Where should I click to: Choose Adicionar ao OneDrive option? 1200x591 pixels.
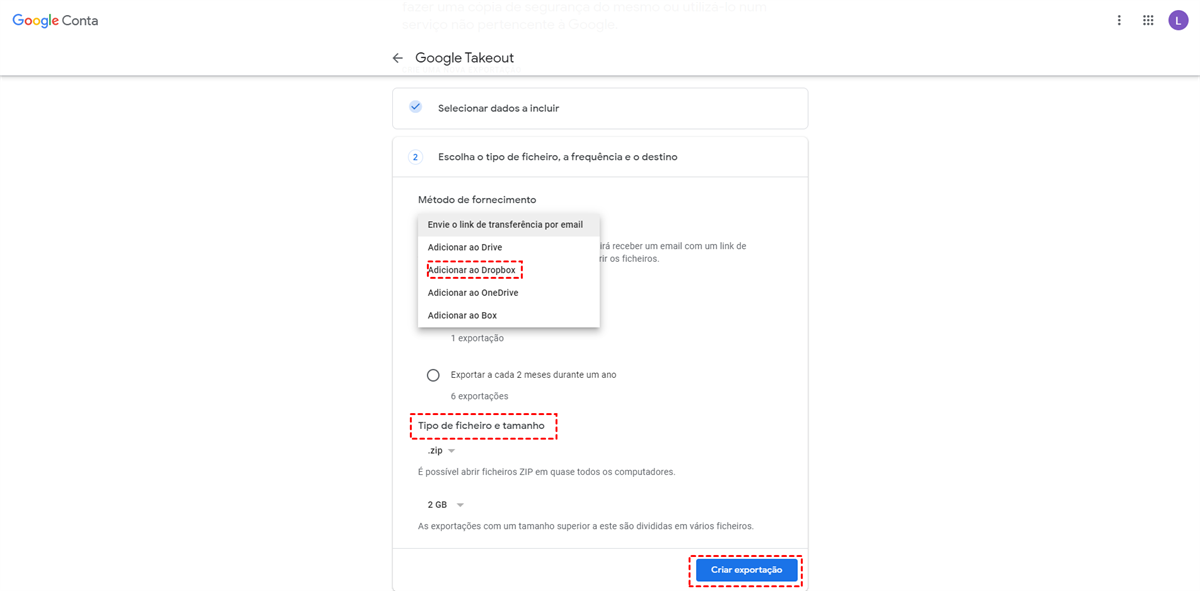[x=509, y=293]
